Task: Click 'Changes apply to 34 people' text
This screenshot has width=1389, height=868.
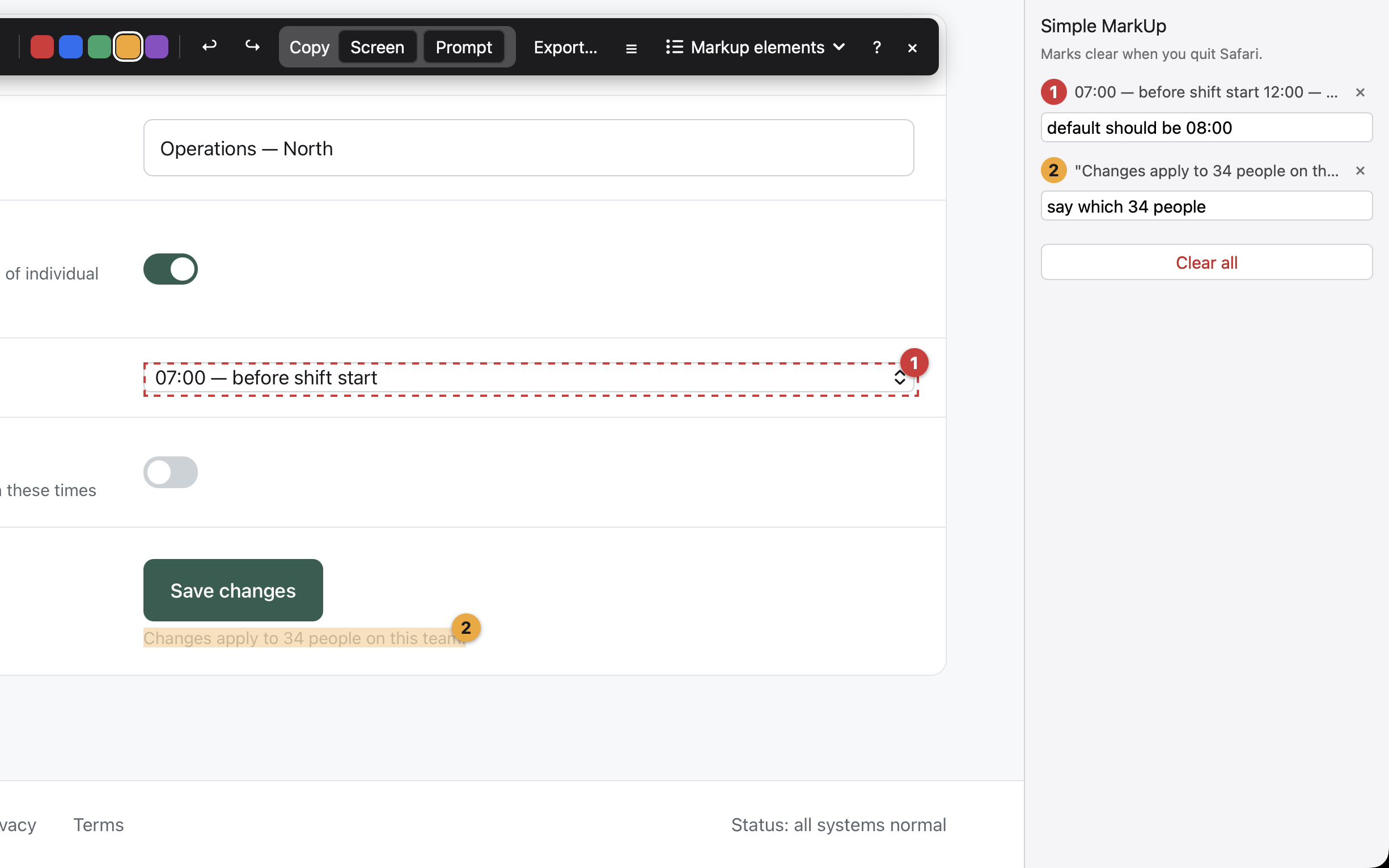Action: [305, 638]
